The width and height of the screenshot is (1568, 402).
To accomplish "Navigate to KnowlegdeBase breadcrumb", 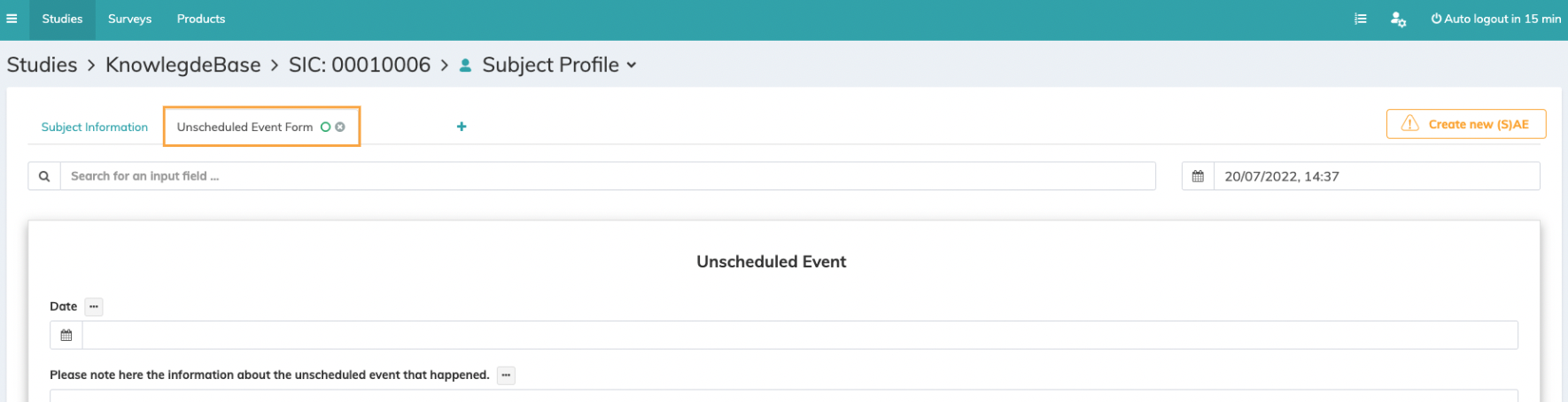I will coord(183,65).
